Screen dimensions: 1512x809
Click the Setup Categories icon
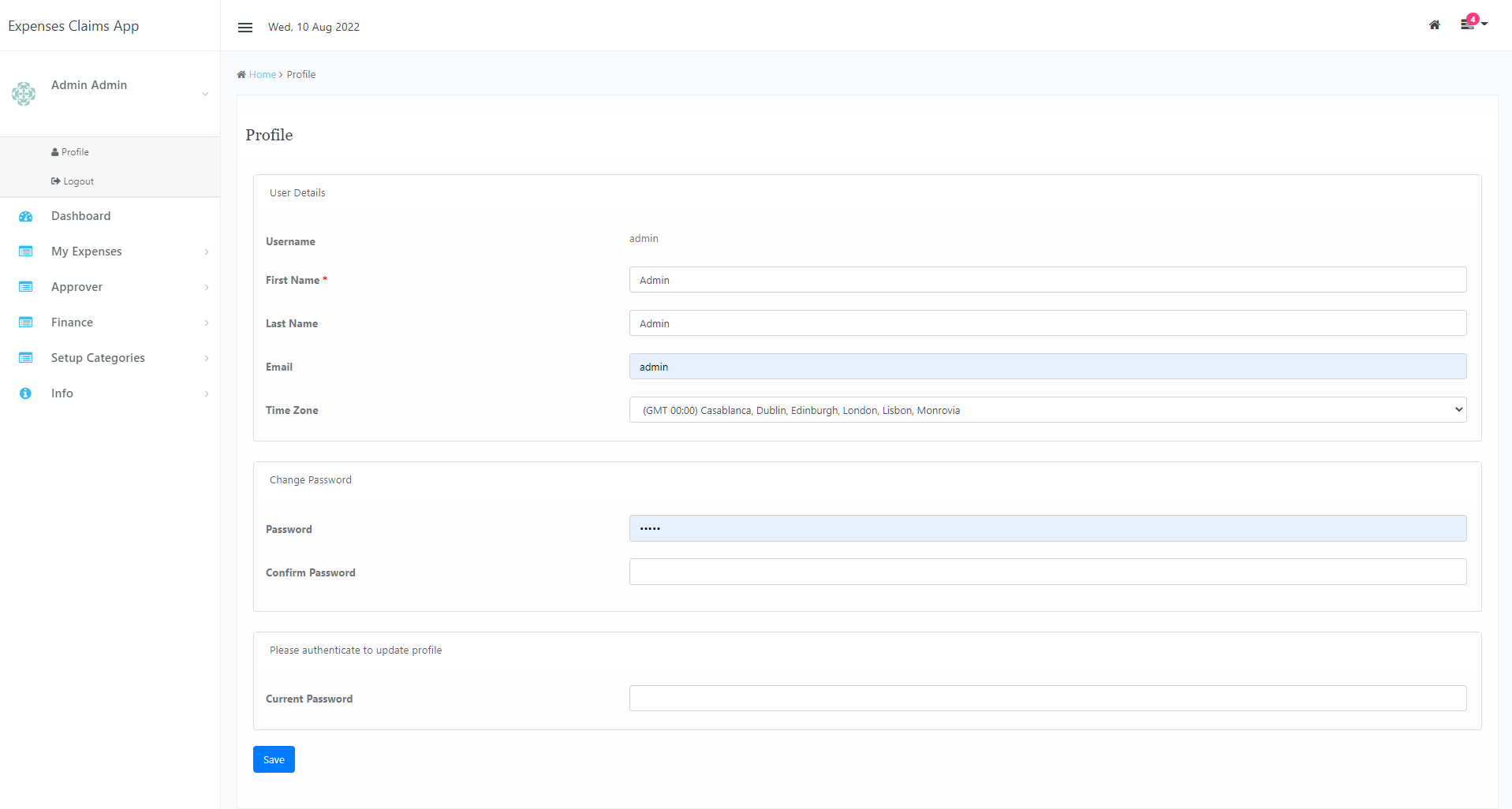(x=25, y=358)
